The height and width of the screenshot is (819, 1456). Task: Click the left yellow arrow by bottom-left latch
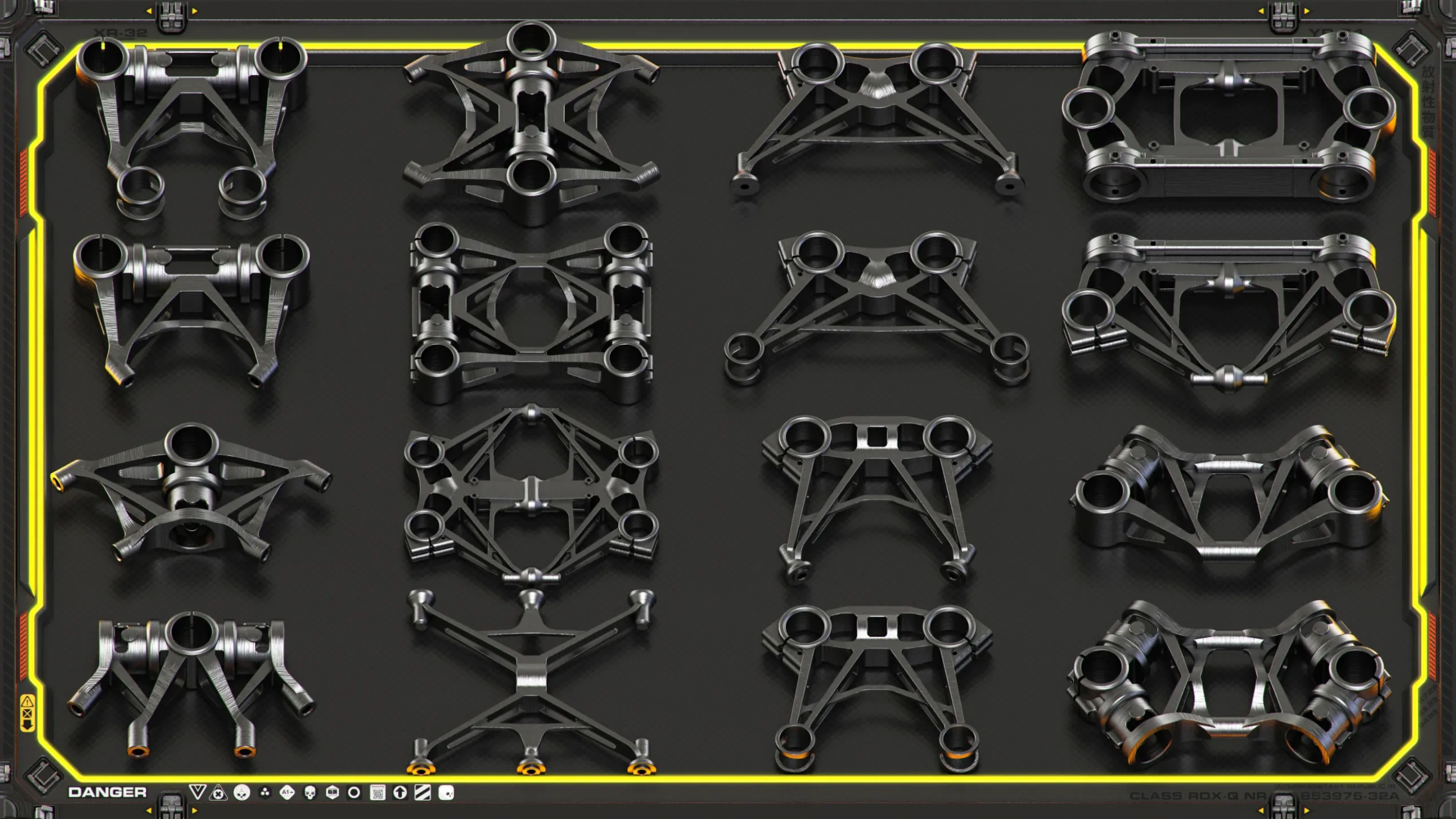coord(150,810)
